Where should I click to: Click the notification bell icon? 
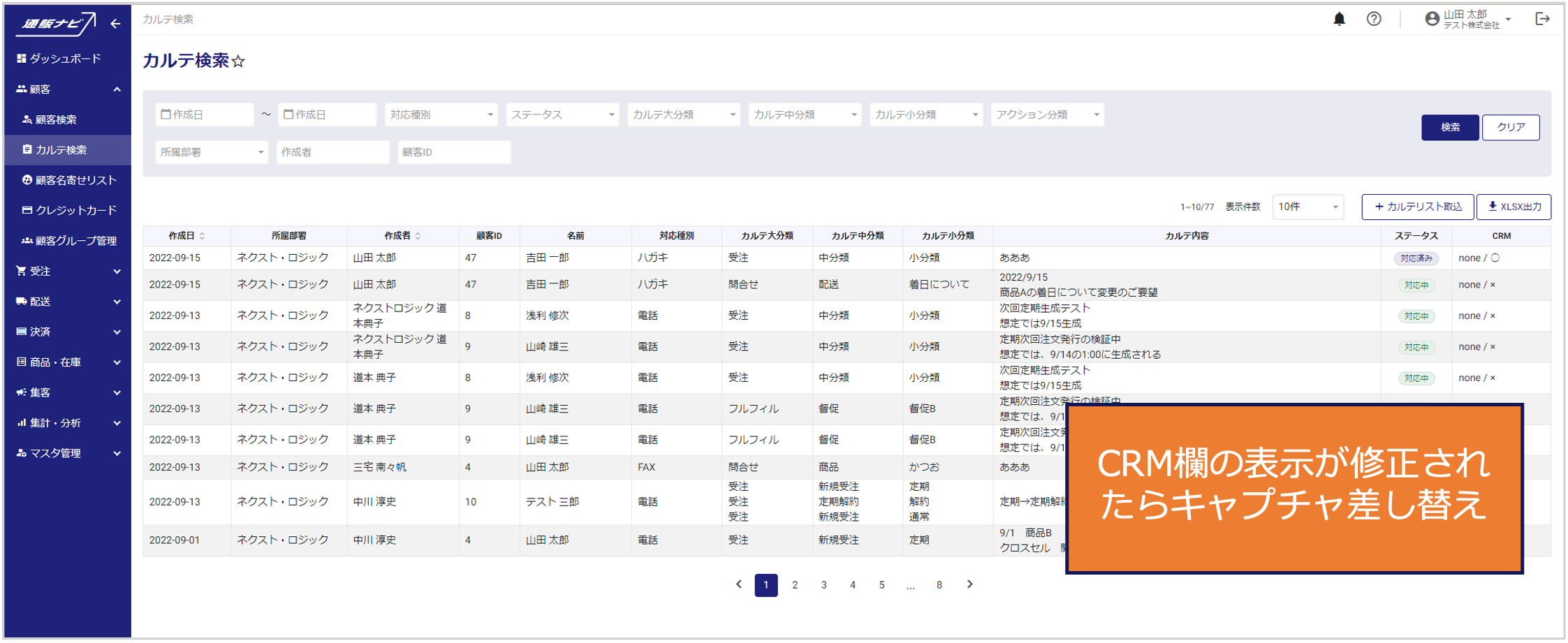pyautogui.click(x=1338, y=19)
